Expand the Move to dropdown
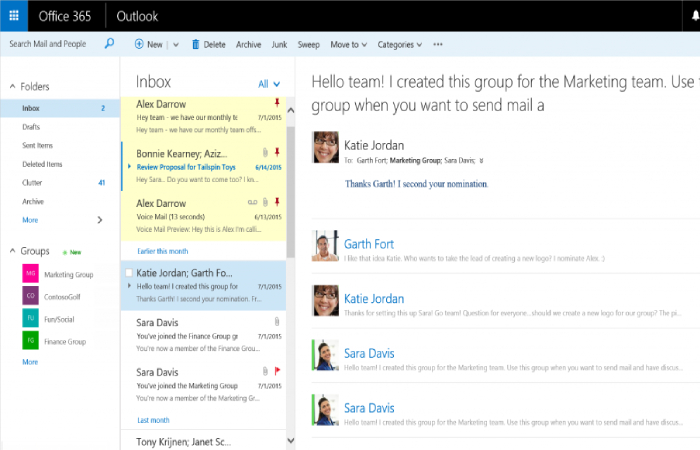The height and width of the screenshot is (450, 700). coord(348,45)
